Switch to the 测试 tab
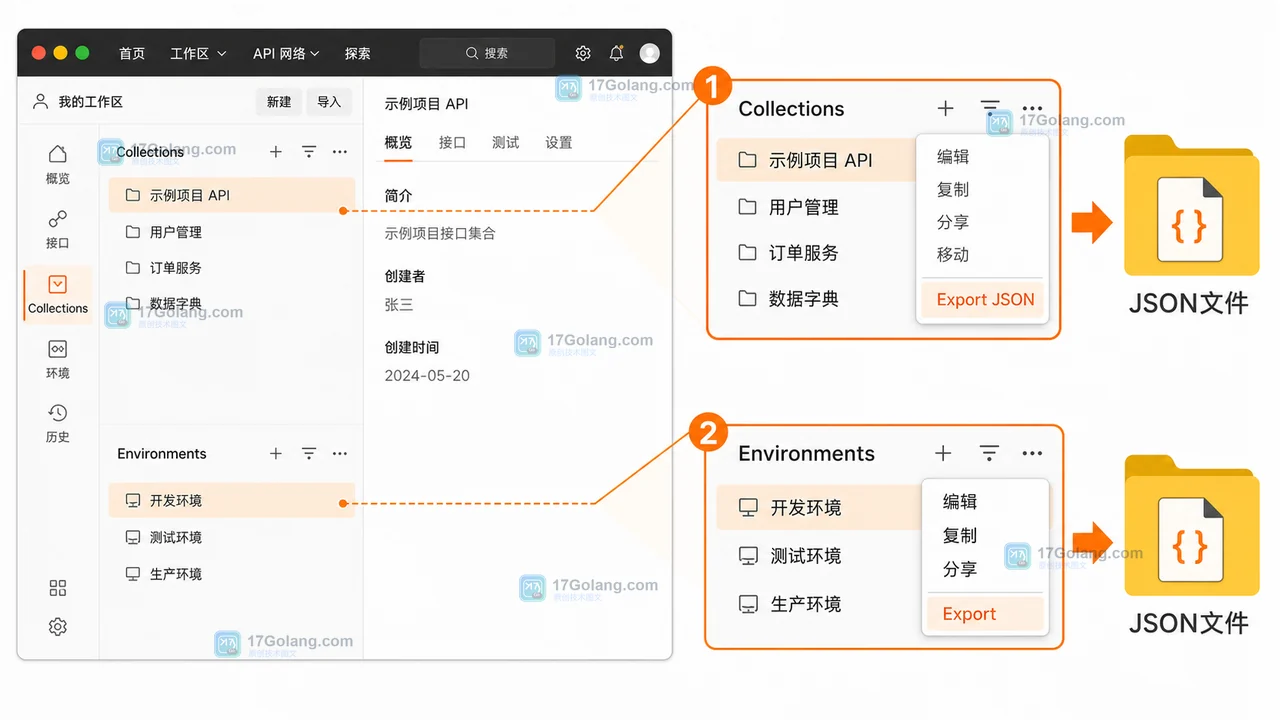This screenshot has width=1280, height=720. pyautogui.click(x=506, y=143)
